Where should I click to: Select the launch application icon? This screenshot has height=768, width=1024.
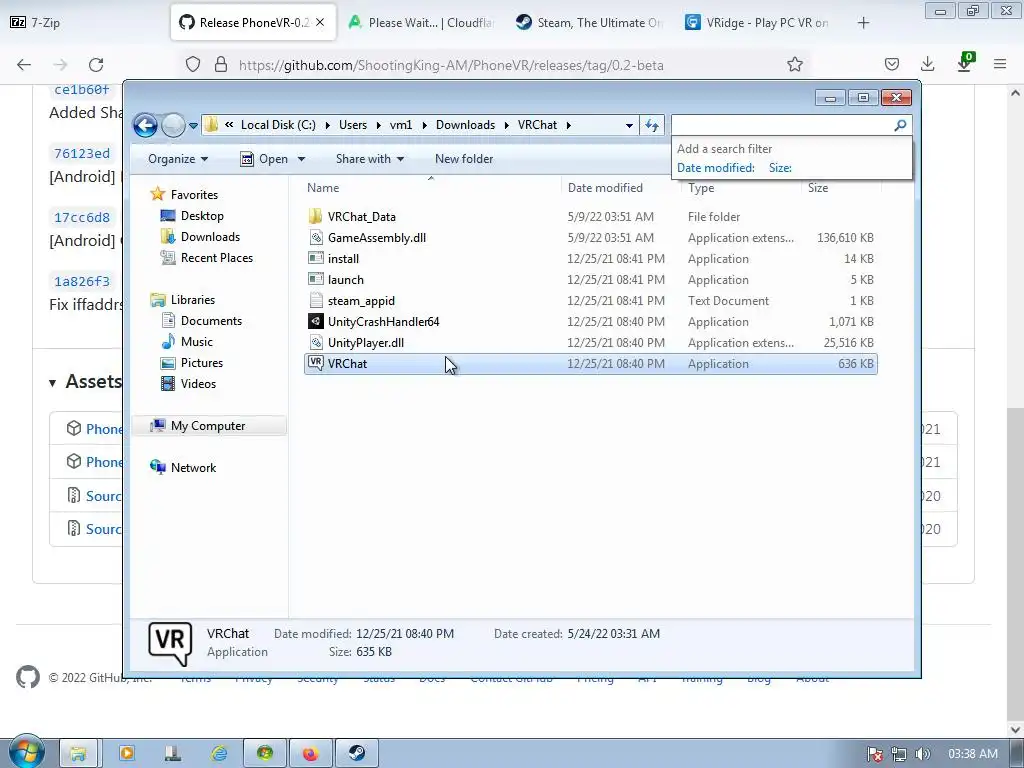click(x=315, y=280)
